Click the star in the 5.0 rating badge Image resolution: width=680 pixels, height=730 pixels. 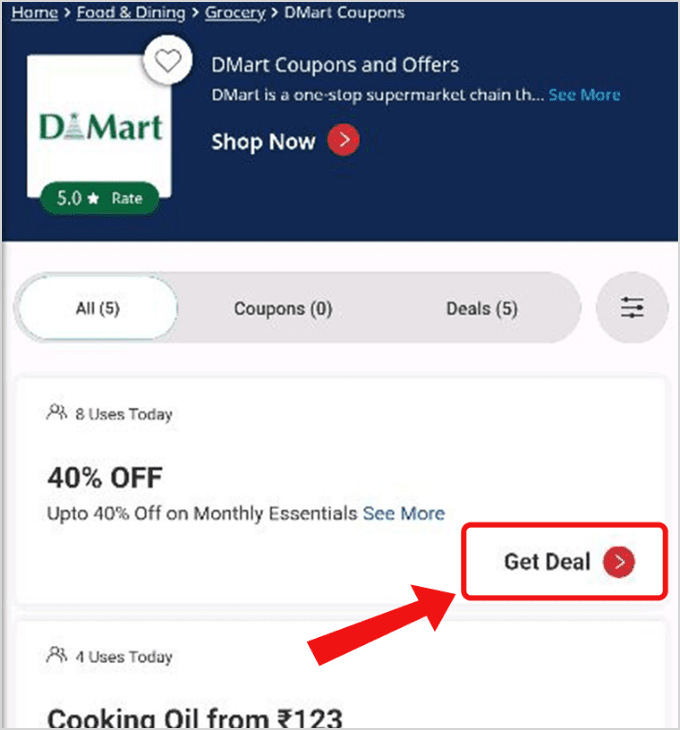click(94, 198)
